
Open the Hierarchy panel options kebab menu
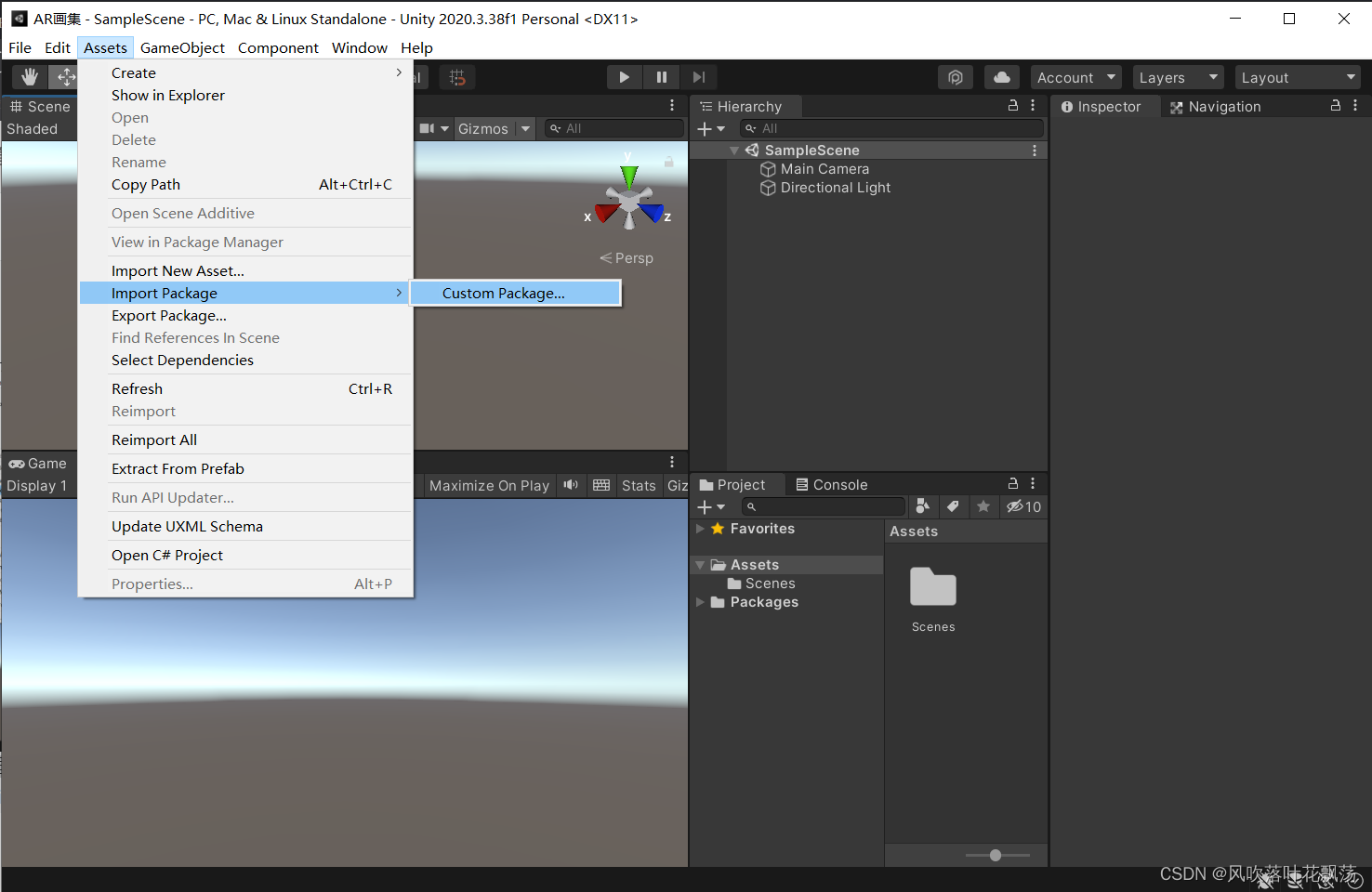(1032, 106)
